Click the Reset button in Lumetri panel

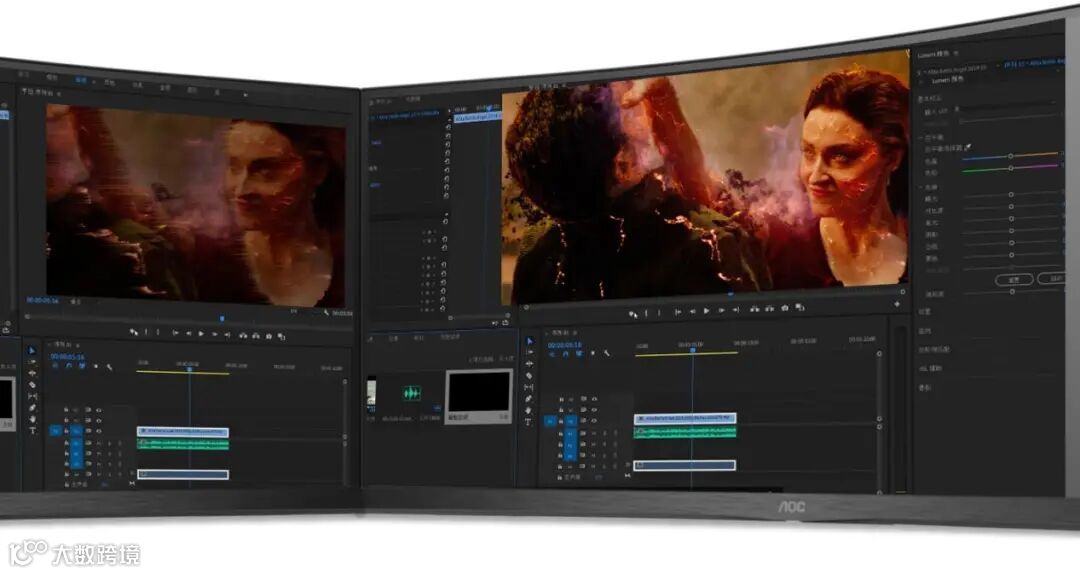pyautogui.click(x=1014, y=279)
